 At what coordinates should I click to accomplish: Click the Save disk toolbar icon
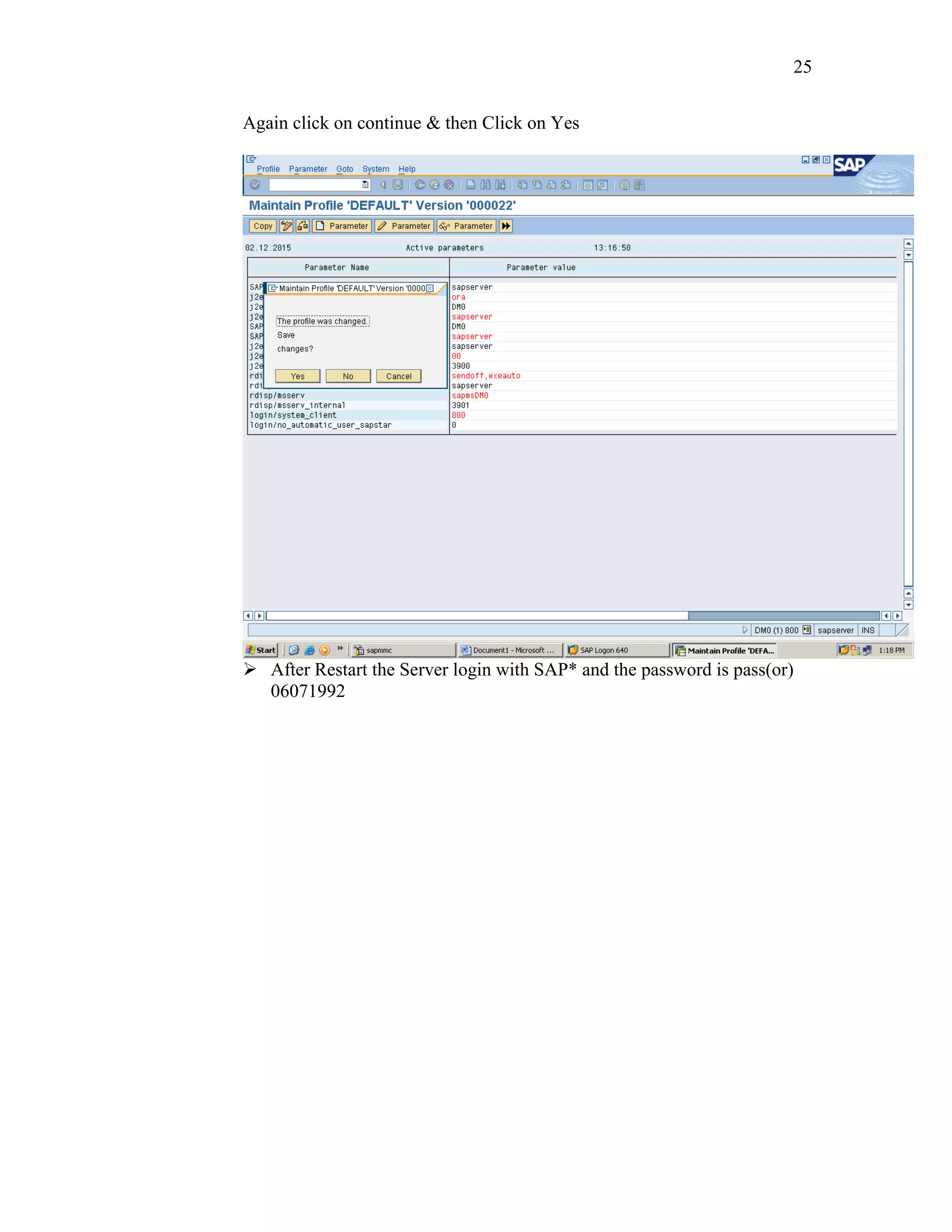(397, 185)
